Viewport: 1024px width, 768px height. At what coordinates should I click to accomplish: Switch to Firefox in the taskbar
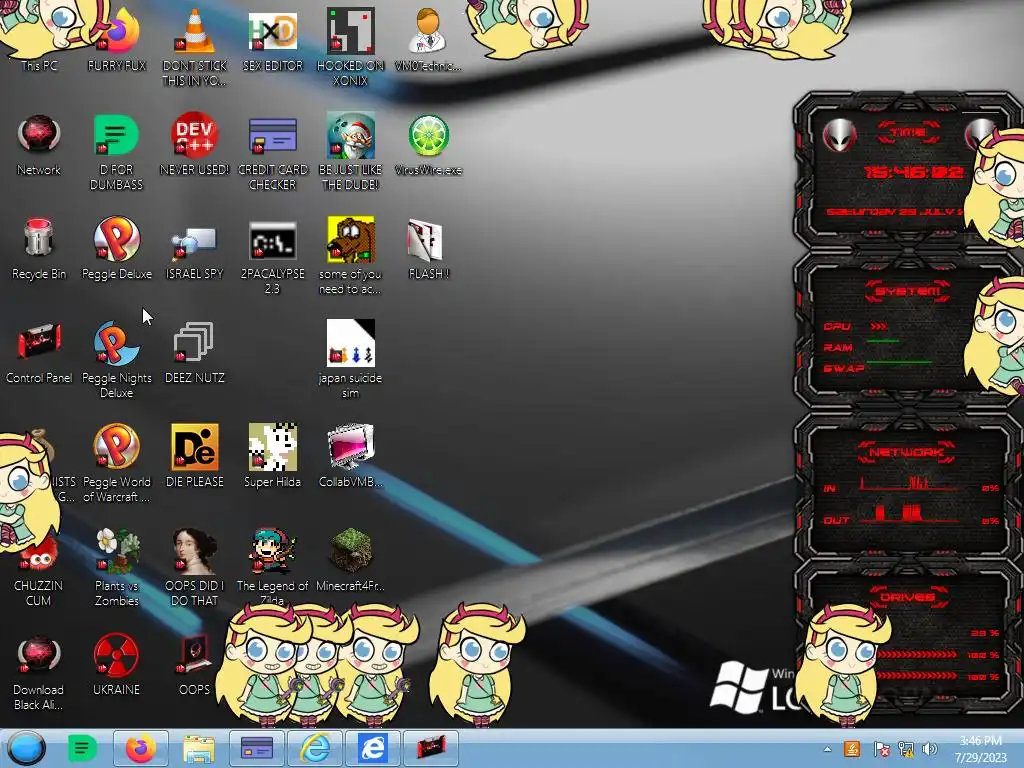point(141,748)
